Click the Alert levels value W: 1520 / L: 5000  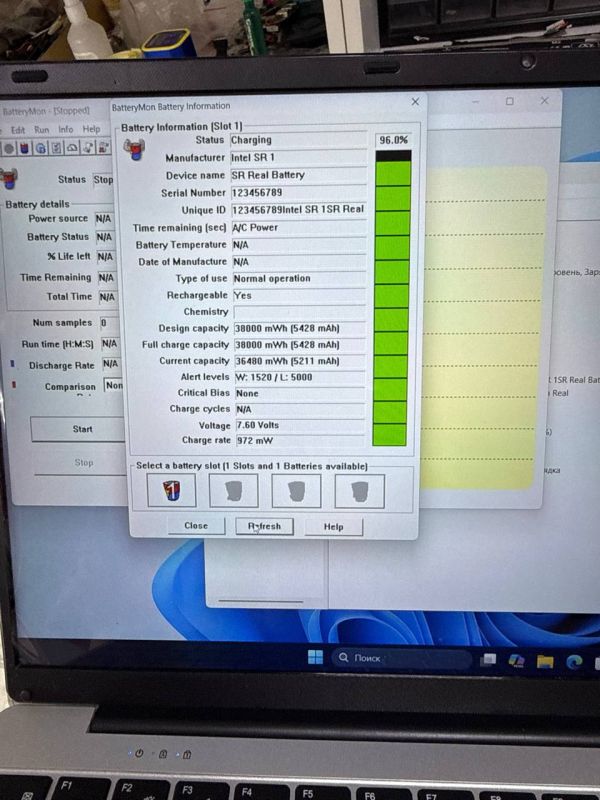tap(300, 377)
